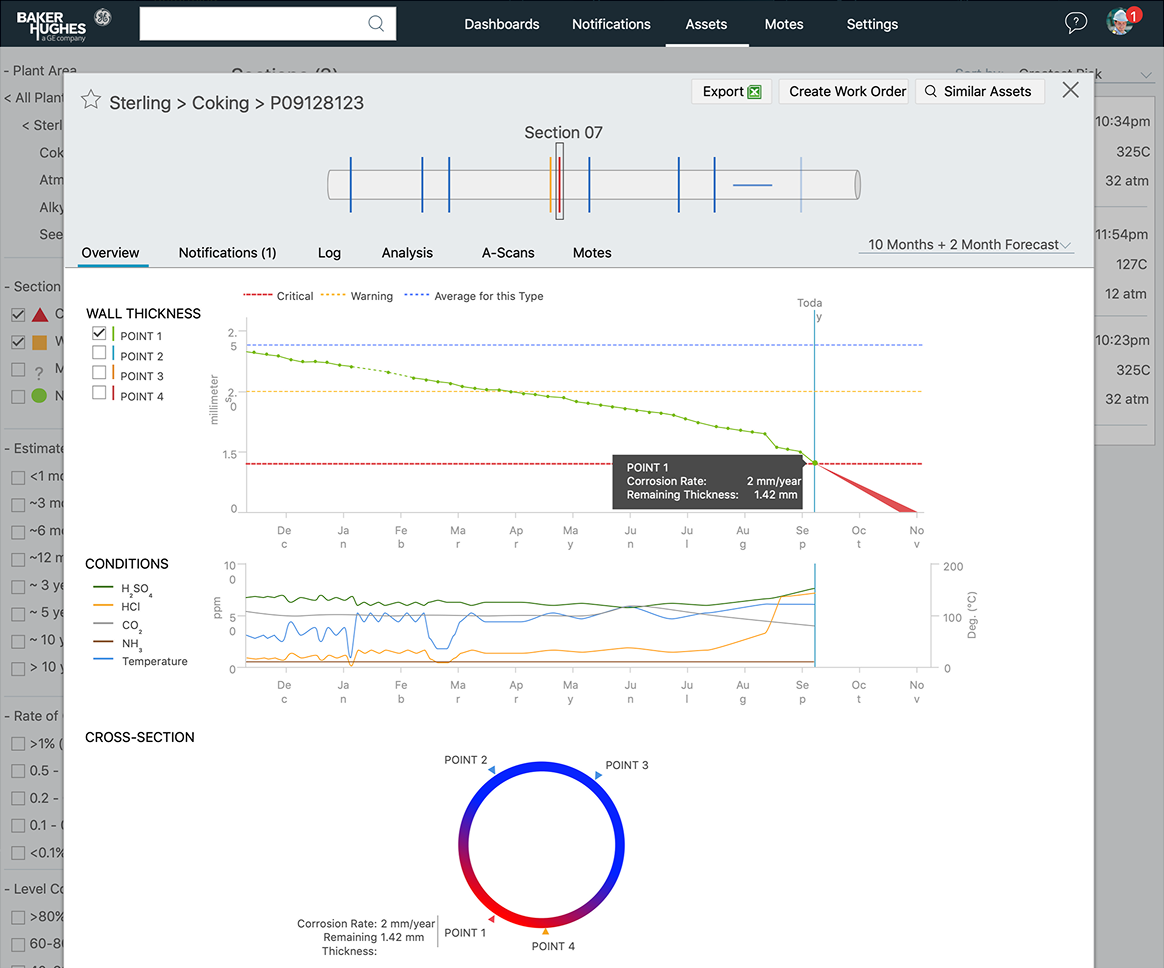This screenshot has height=968, width=1164.
Task: Open the 10 Months + 2 Month Forecast dropdown
Action: click(967, 244)
